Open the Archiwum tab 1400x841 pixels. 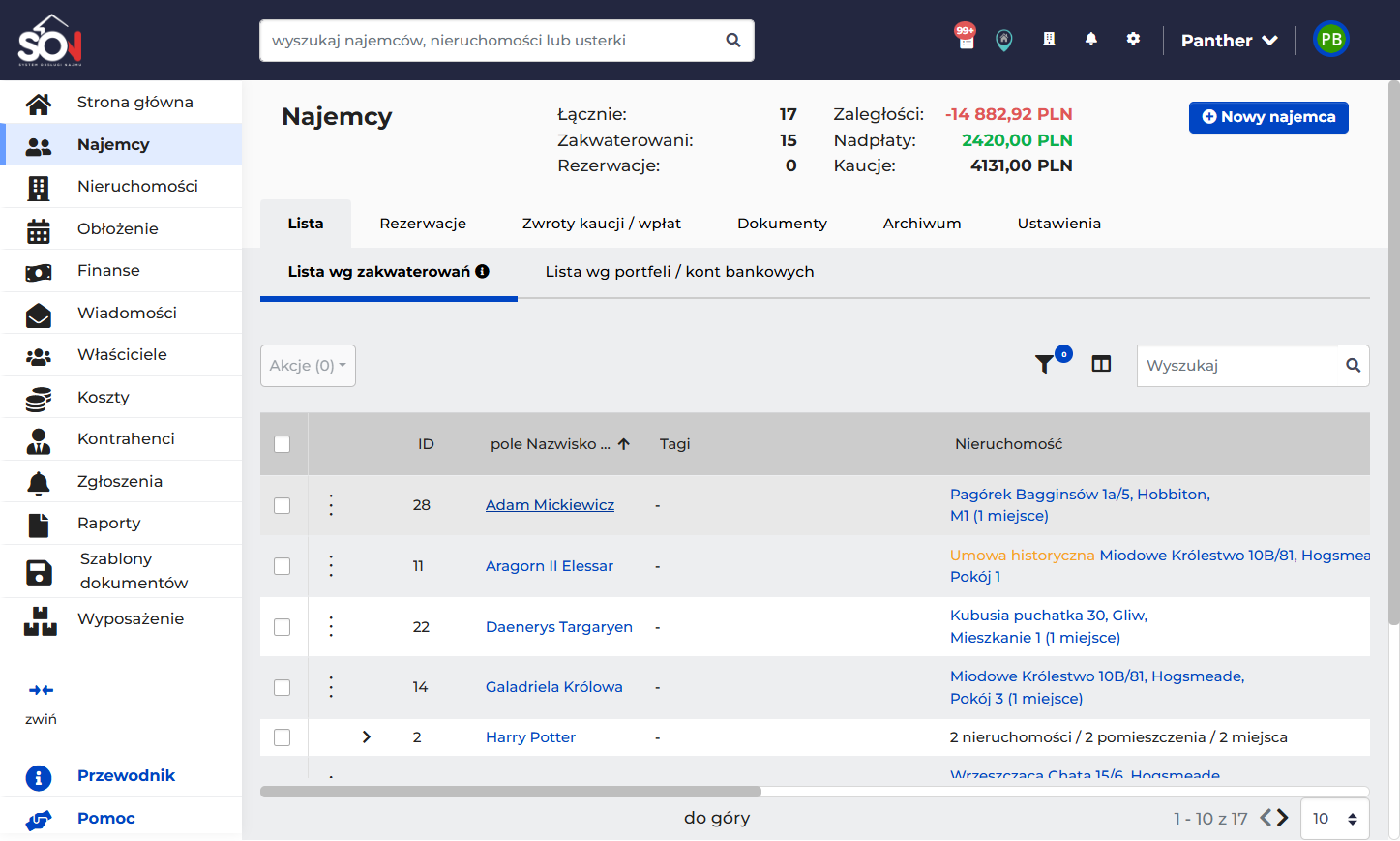pyautogui.click(x=922, y=224)
